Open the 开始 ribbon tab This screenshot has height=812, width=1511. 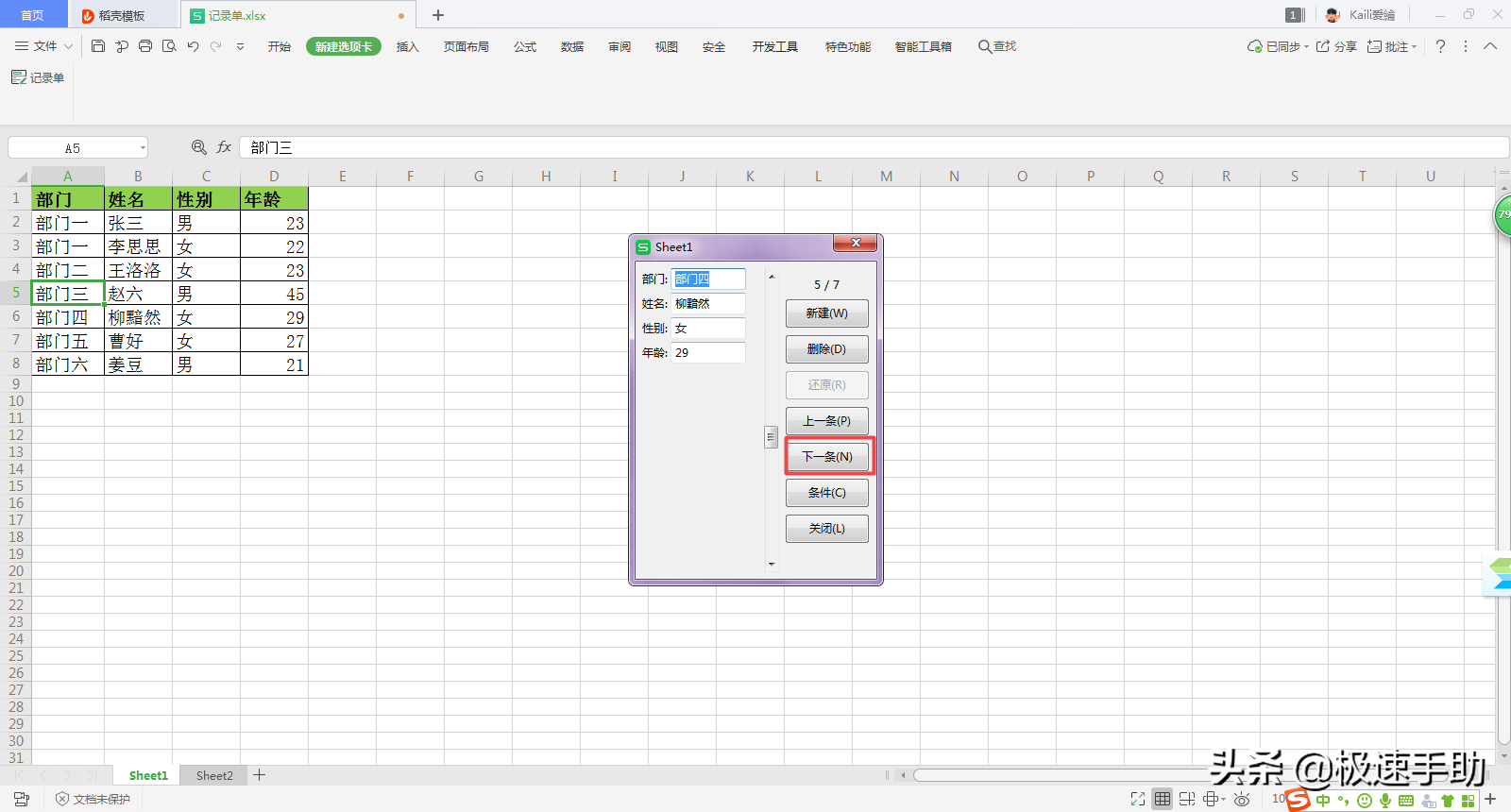tap(280, 46)
